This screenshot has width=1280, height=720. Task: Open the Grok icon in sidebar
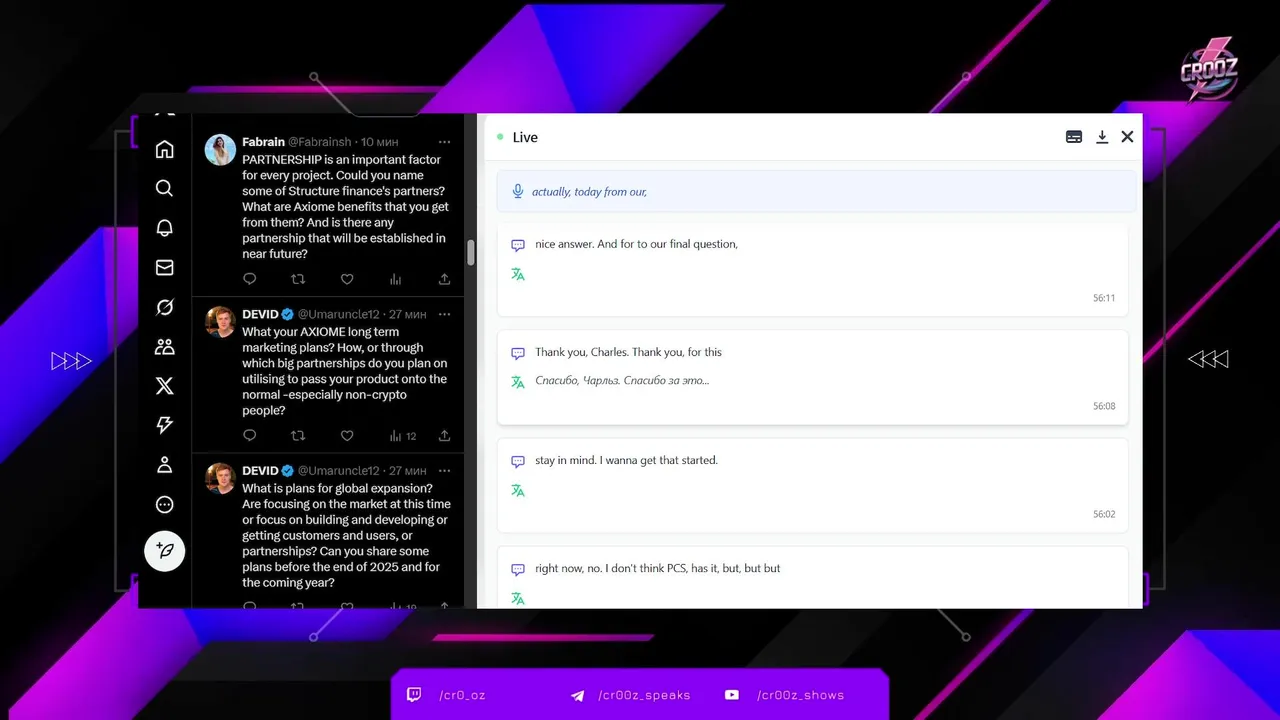click(165, 307)
